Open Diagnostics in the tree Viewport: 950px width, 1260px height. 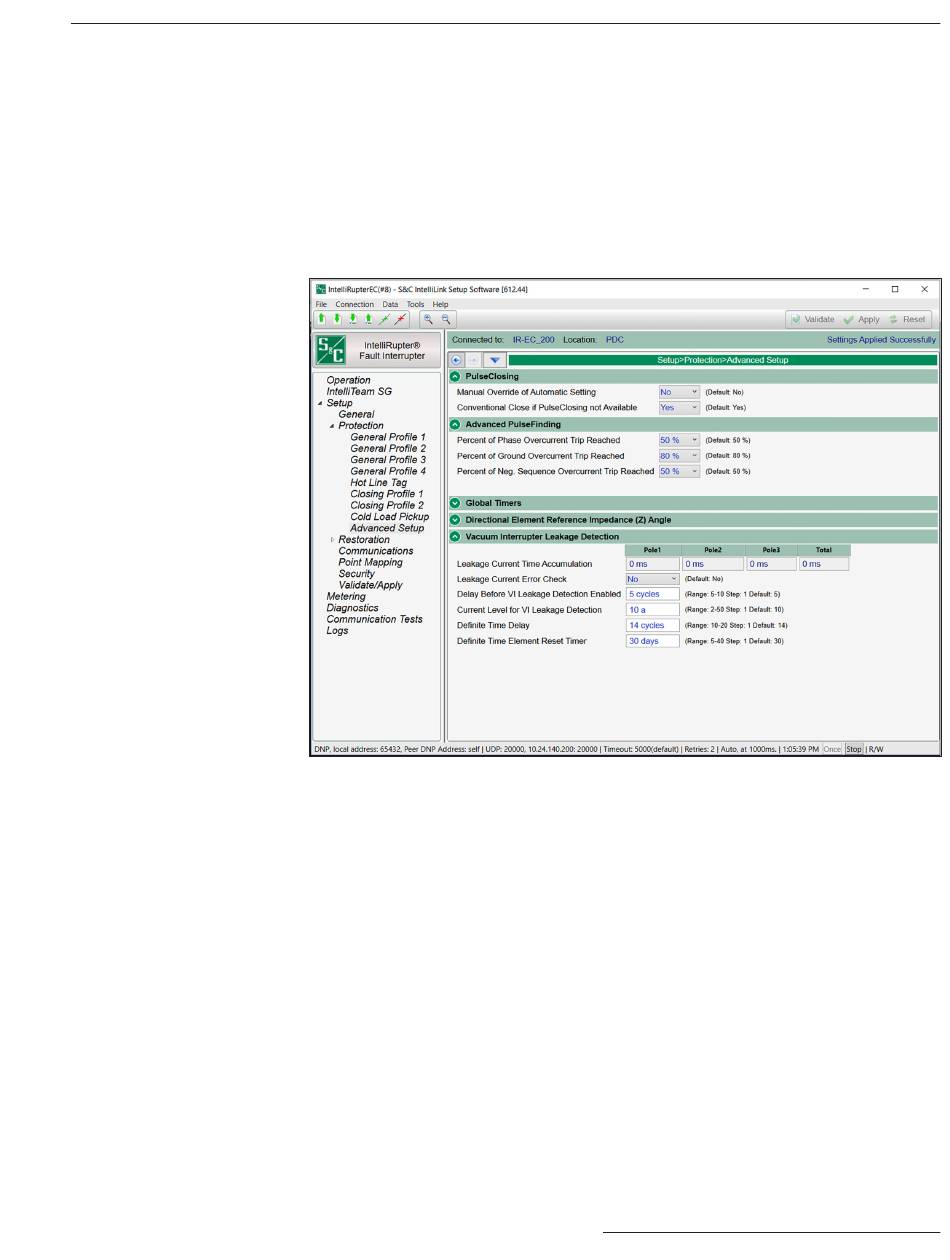(x=352, y=608)
